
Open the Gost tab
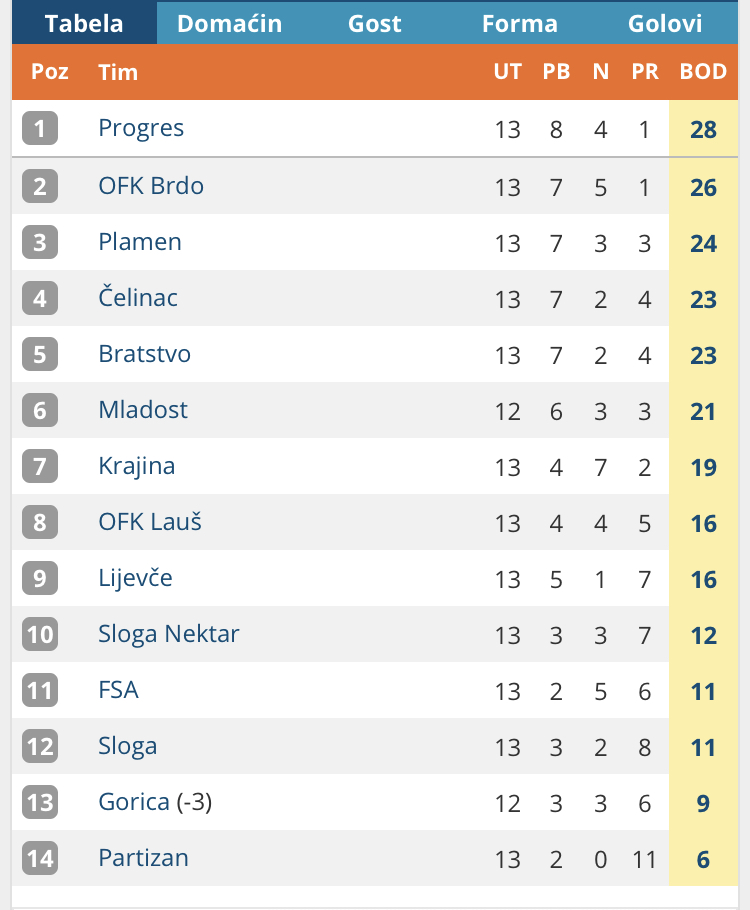pos(375,23)
